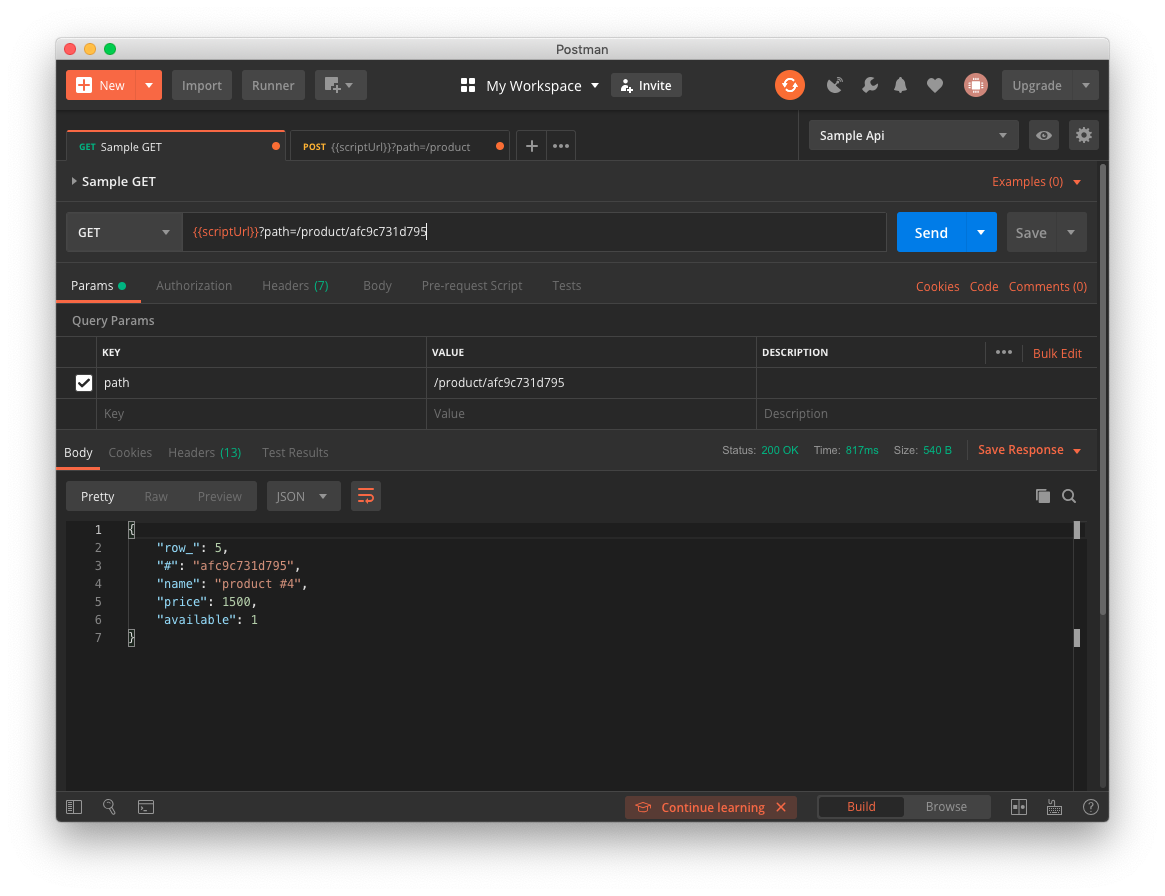Dismiss the Continue learning banner
This screenshot has height=896, width=1165.
[x=781, y=807]
